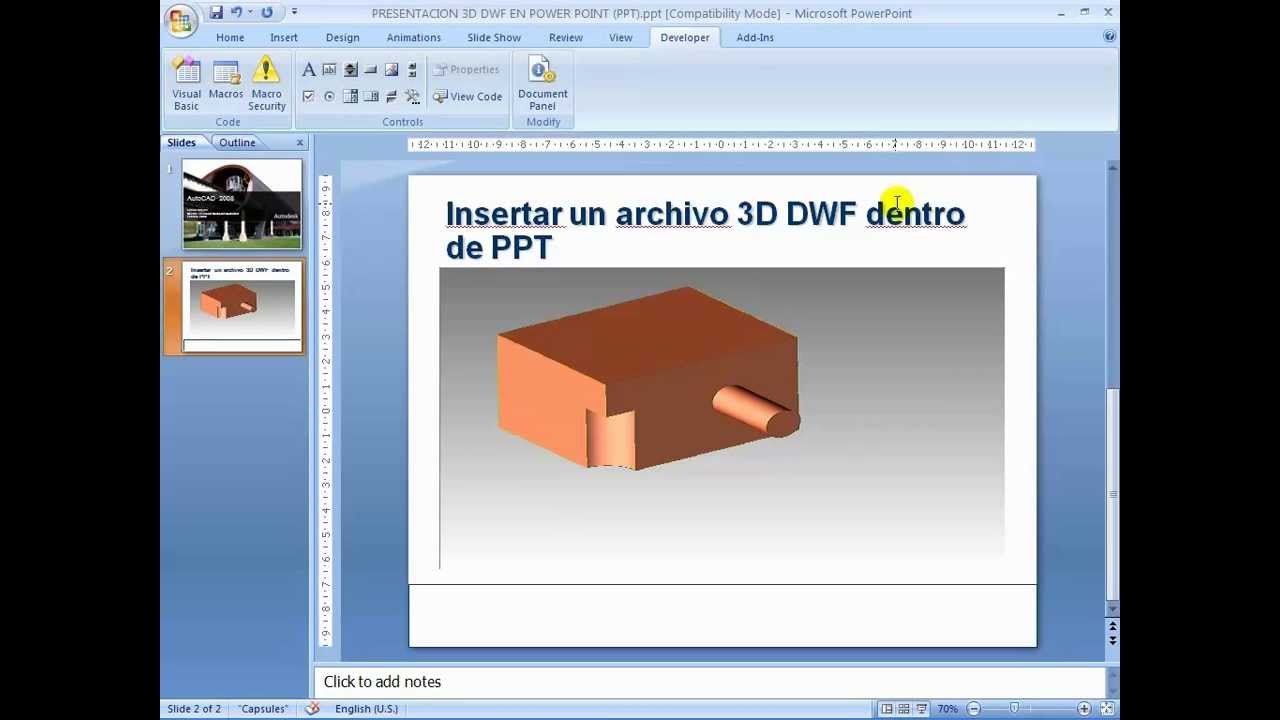Screen dimensions: 1280x720
Task: Zoom in with the plus button
Action: click(1084, 708)
